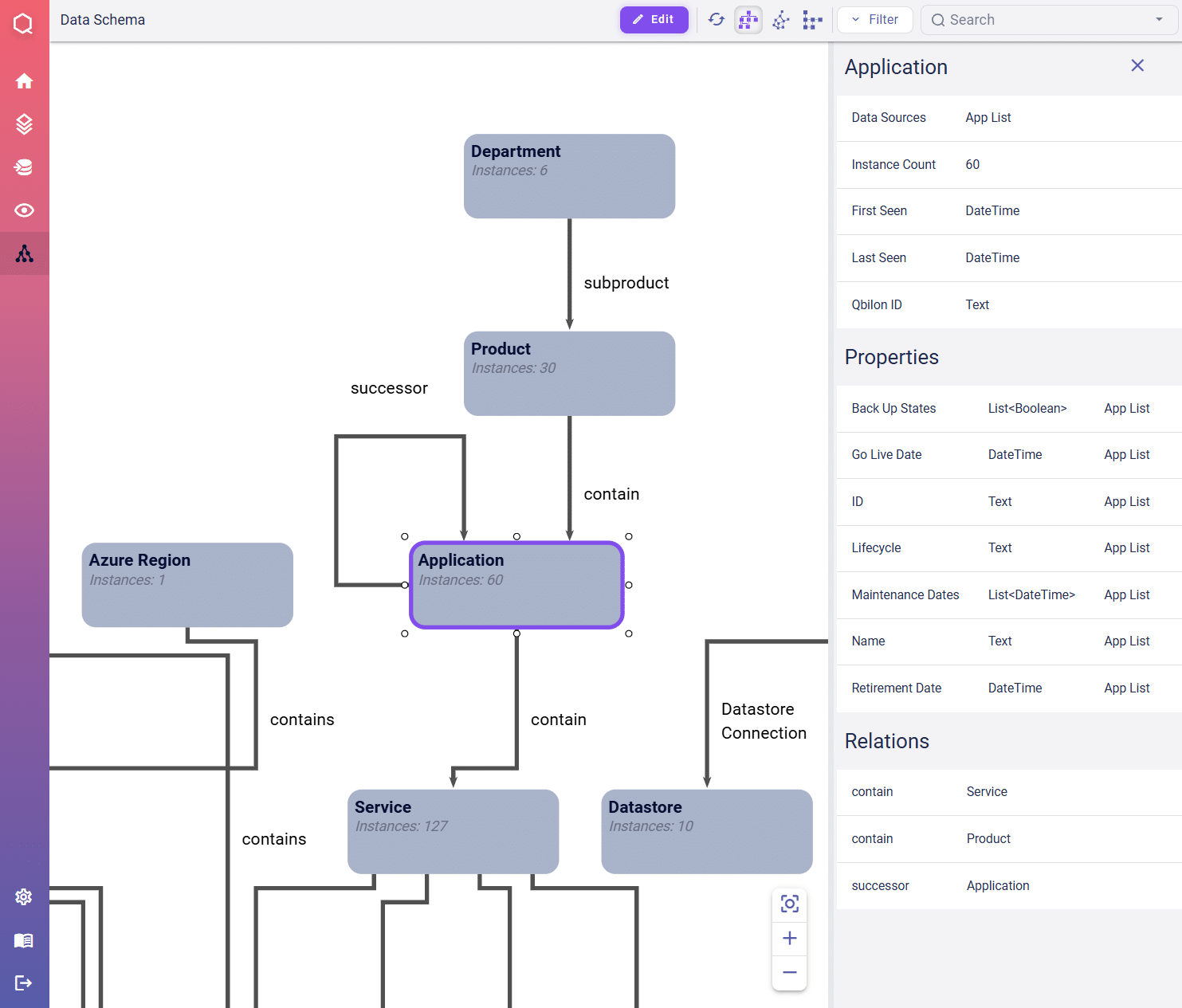Open the Home page in sidebar
Viewport: 1182px width, 1008px height.
pos(24,81)
